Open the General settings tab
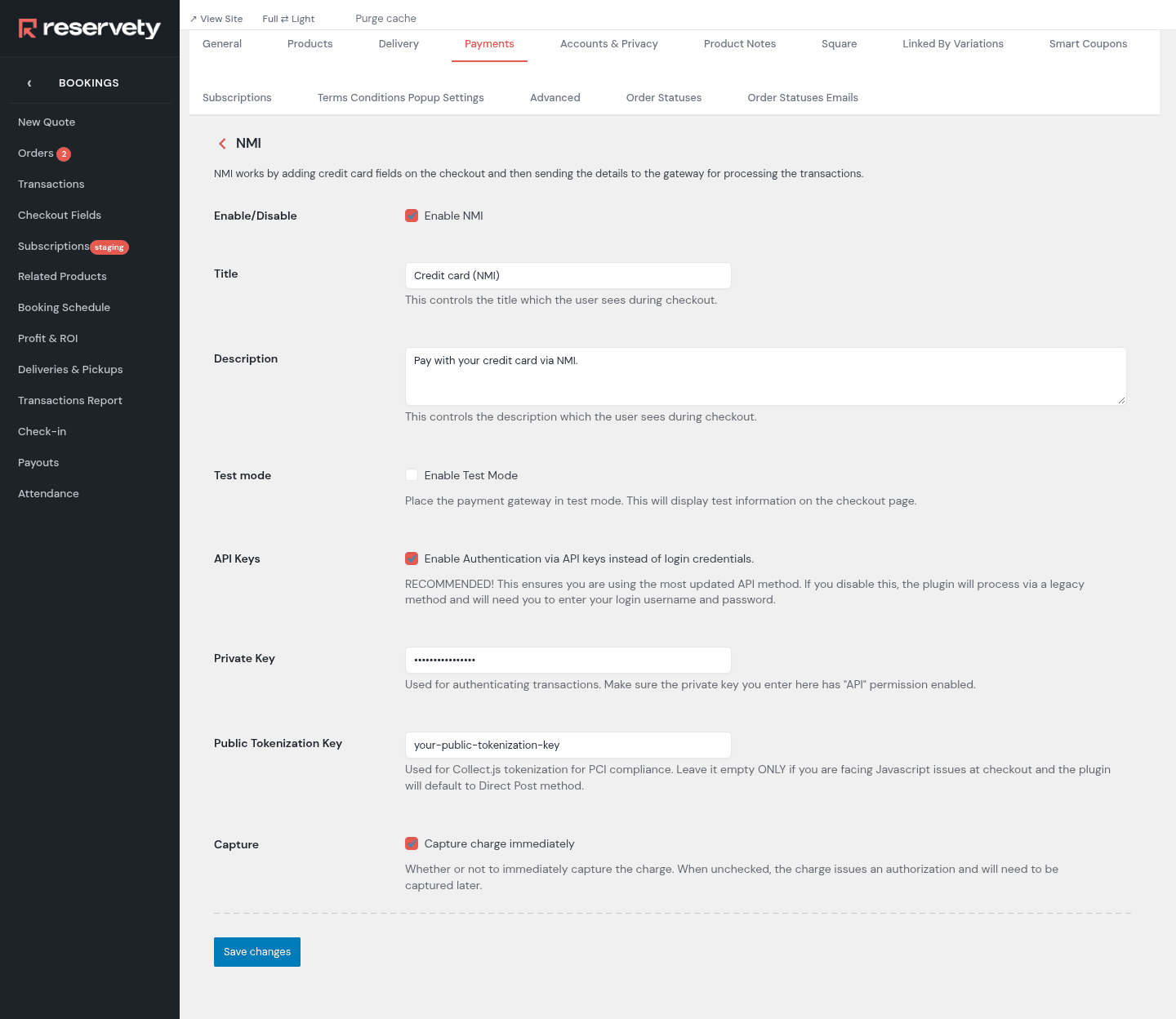Screen dimensions: 1176x1019 tap(222, 44)
